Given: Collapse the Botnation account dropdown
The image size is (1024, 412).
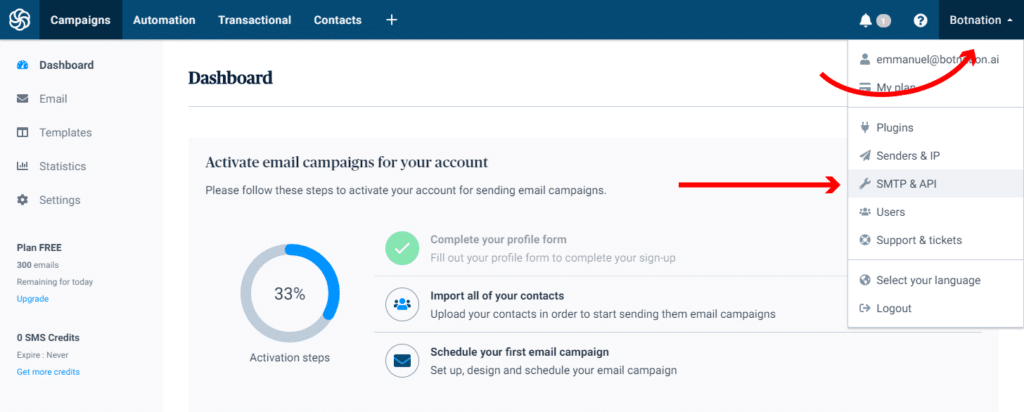Looking at the screenshot, I should 981,20.
